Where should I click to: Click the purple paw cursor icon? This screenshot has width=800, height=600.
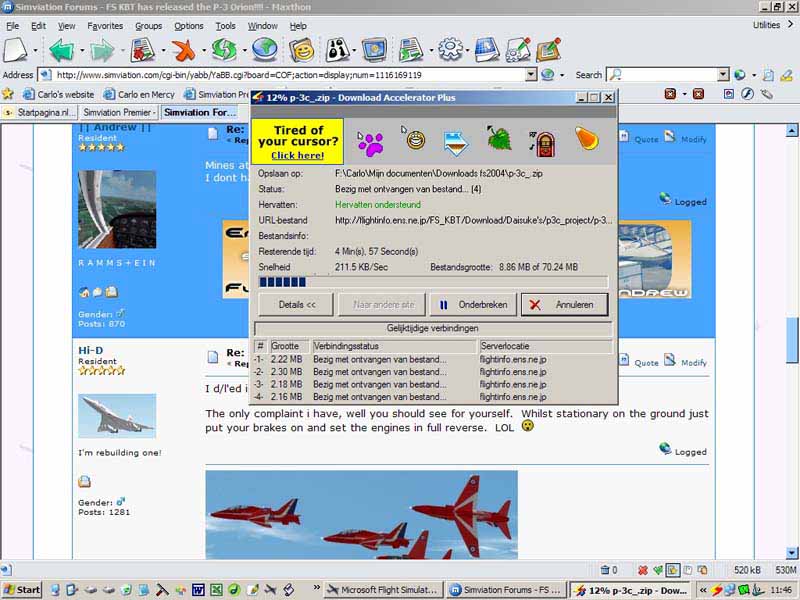(x=371, y=143)
